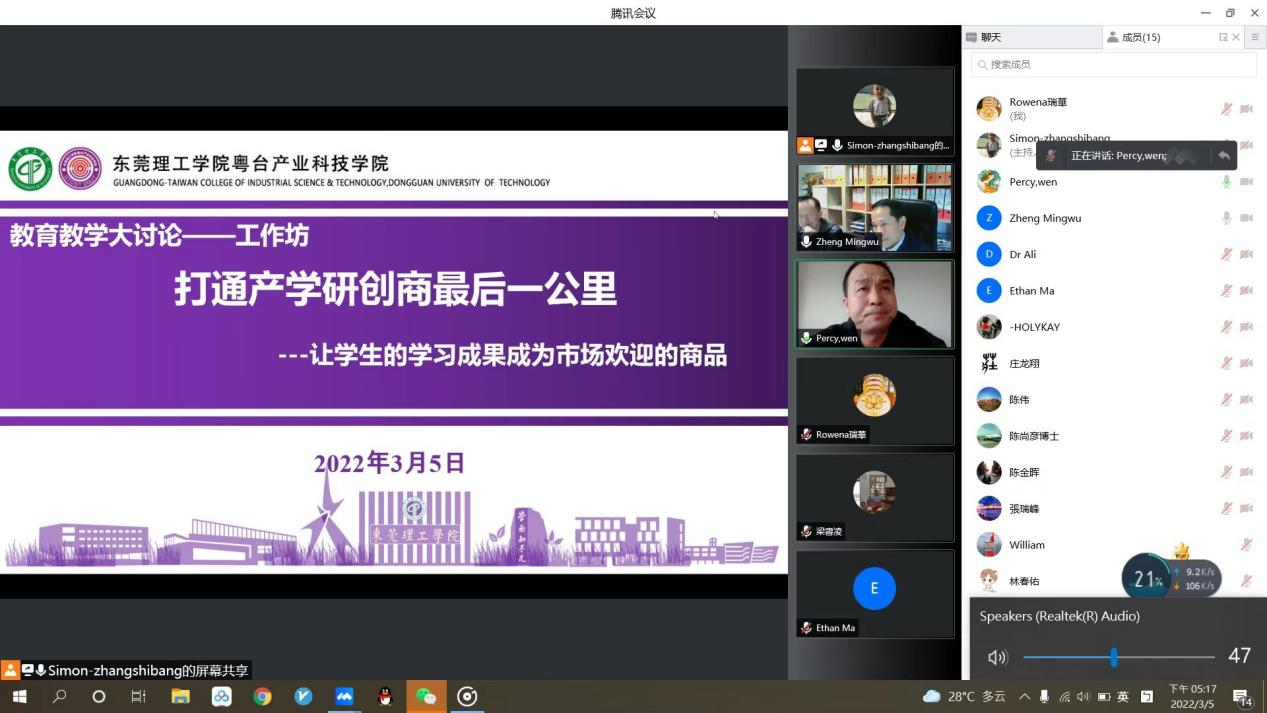Click the 28°C weather widget
This screenshot has width=1267, height=713.
(x=963, y=697)
